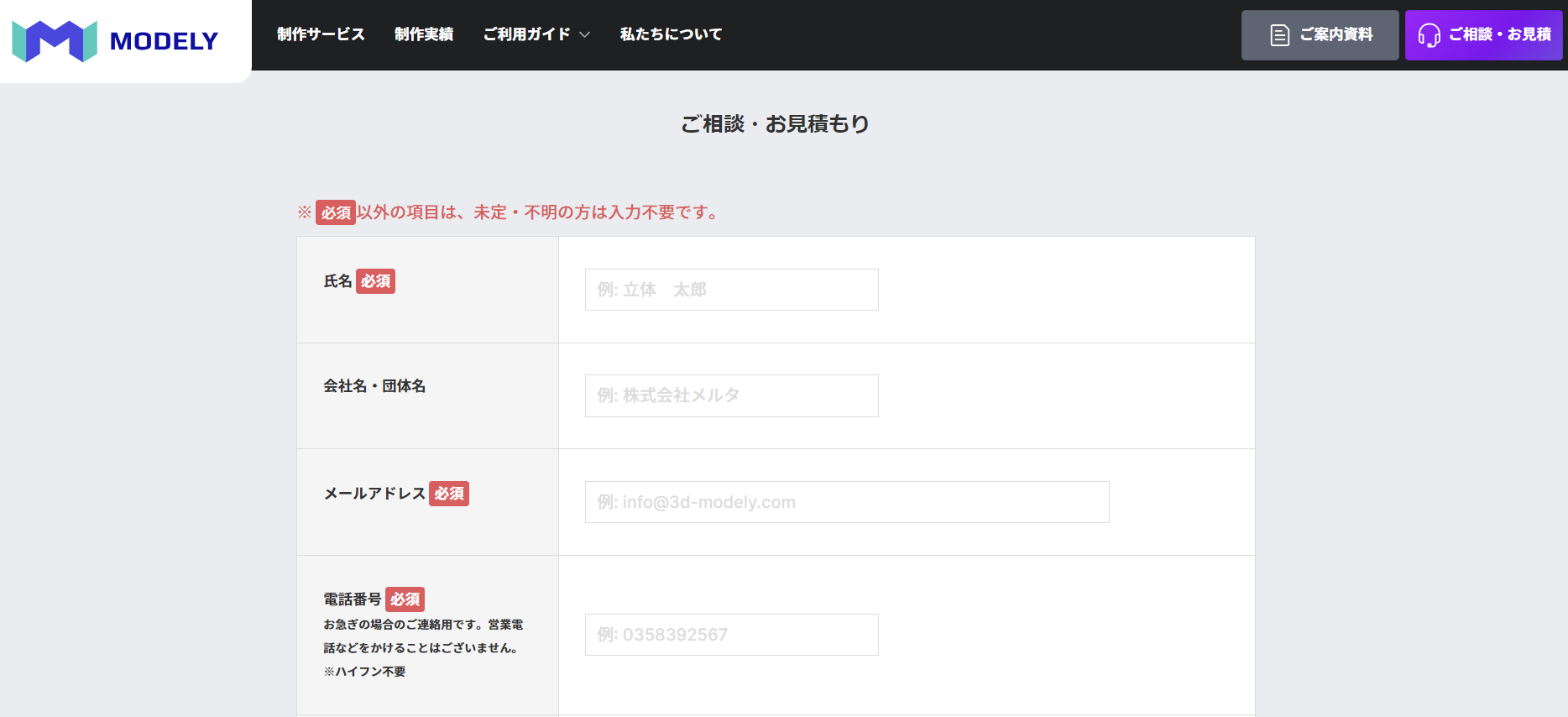Viewport: 1568px width, 717px height.
Task: Click the MODELY logo
Action: [115, 40]
